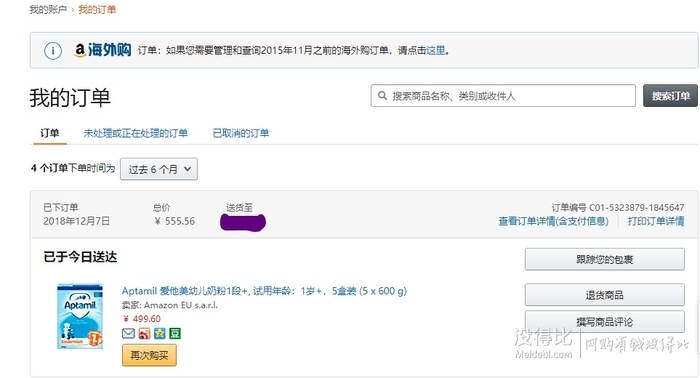Viewport: 700px width, 378px height.
Task: Click the redacted 送货至 recipient name
Action: tap(243, 222)
